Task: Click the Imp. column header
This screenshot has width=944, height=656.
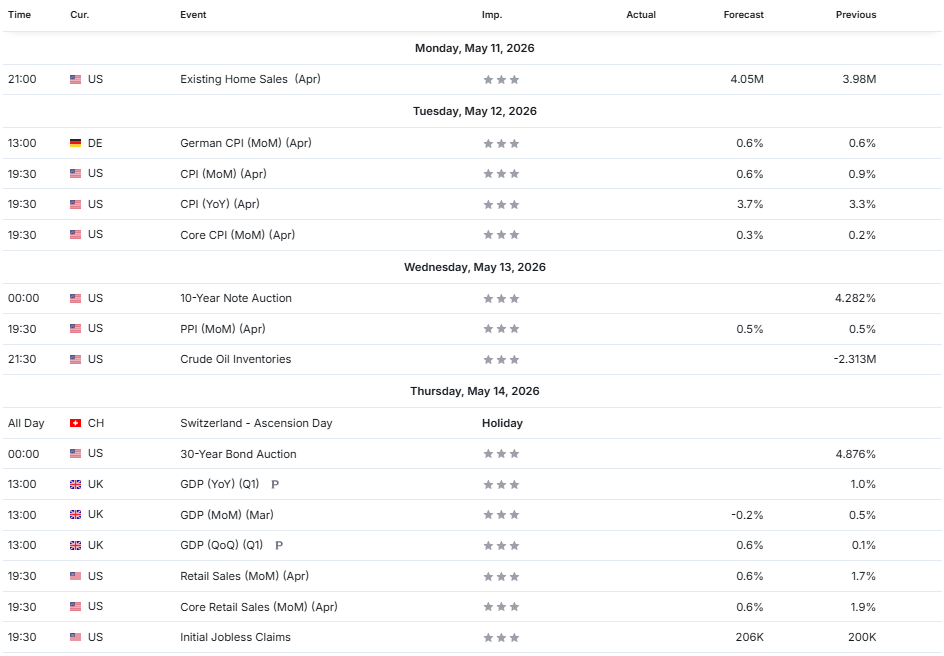Action: tap(492, 14)
